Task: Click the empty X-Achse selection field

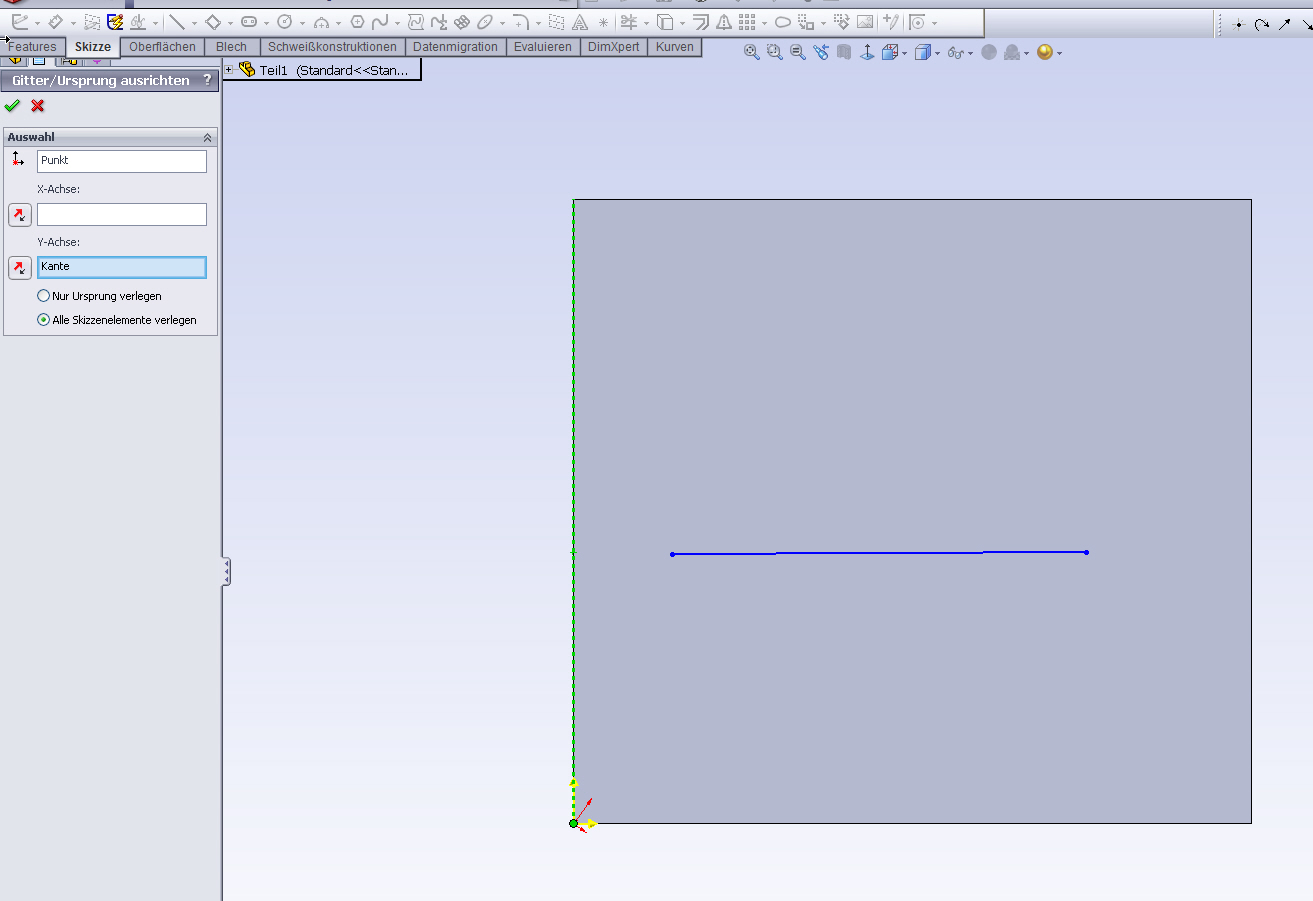Action: (x=122, y=214)
